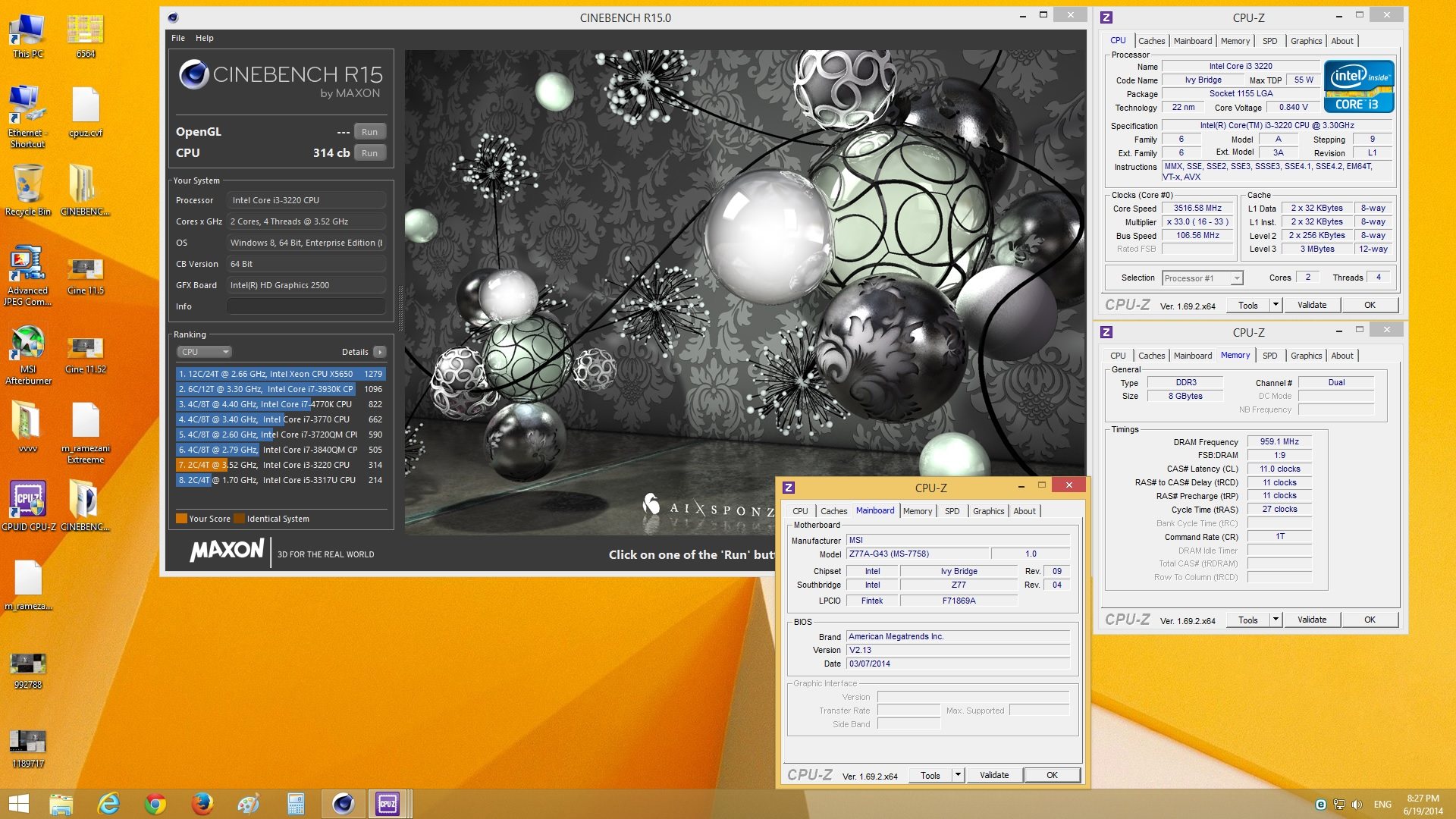Open Tools dropdown arrow in Mainboard CPU-Z
Viewport: 1456px width, 819px height.
click(x=958, y=775)
